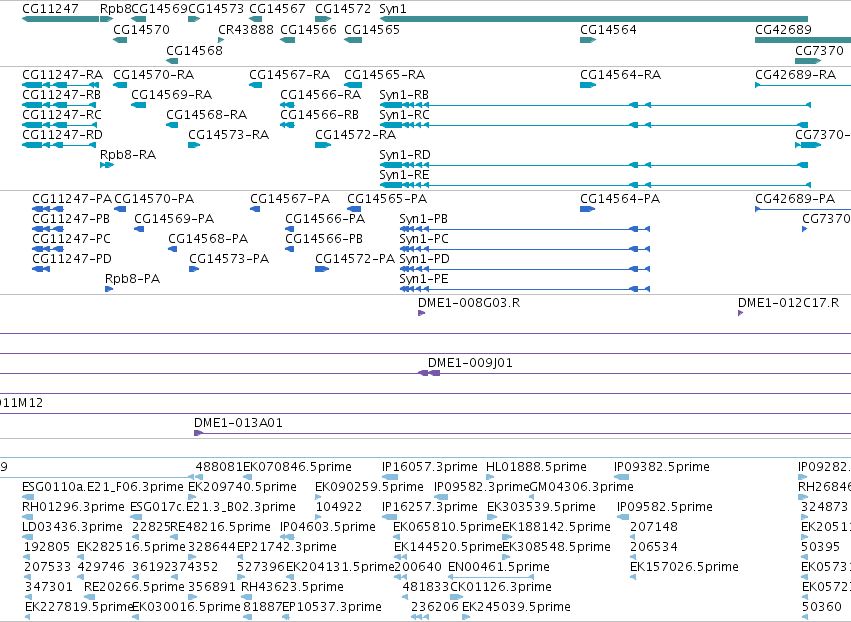Screen dimensions: 851x622
Task: Select EST IP04603.5prime
Action: pos(328,527)
